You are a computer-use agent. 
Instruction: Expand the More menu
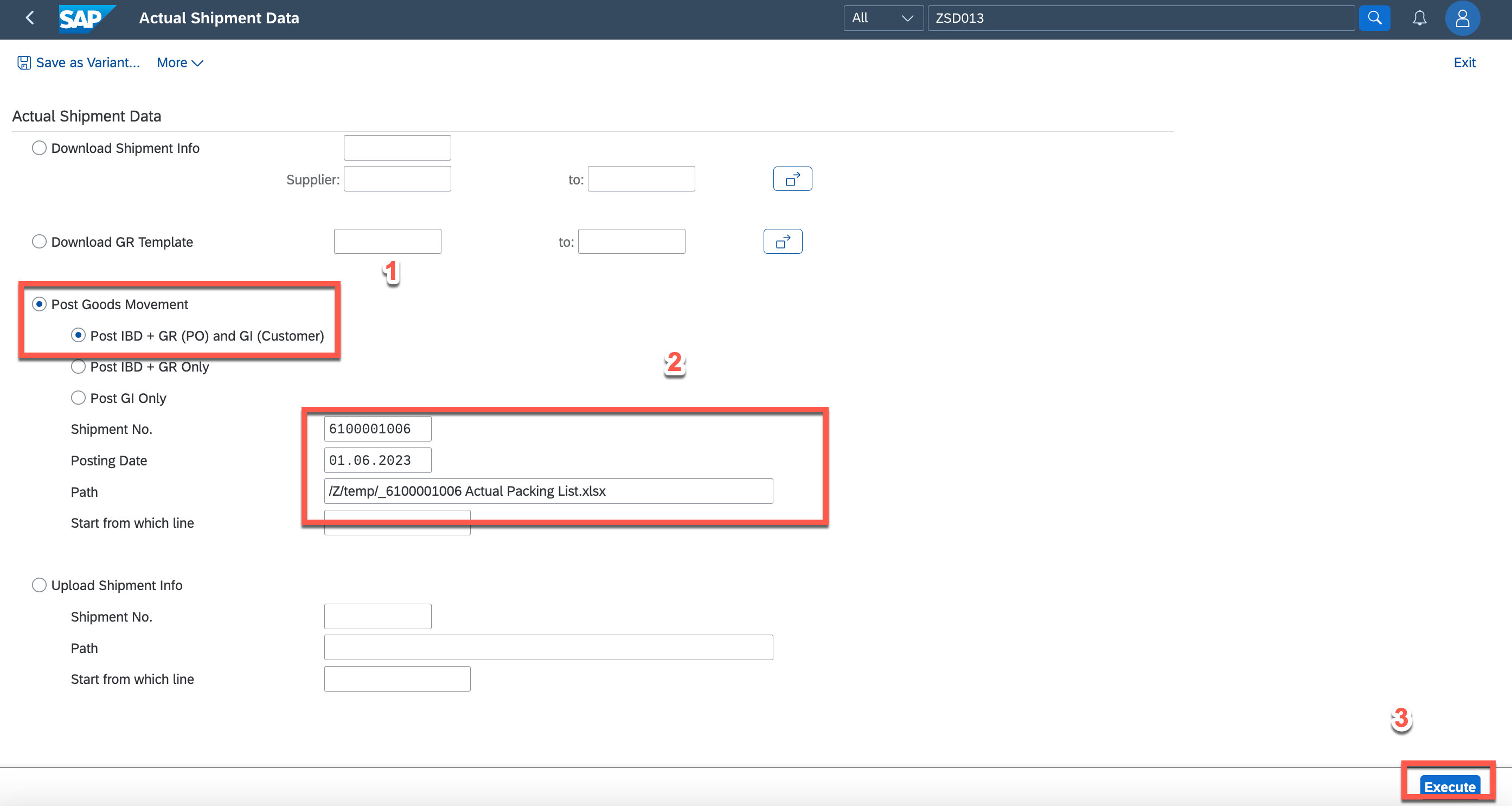(180, 63)
